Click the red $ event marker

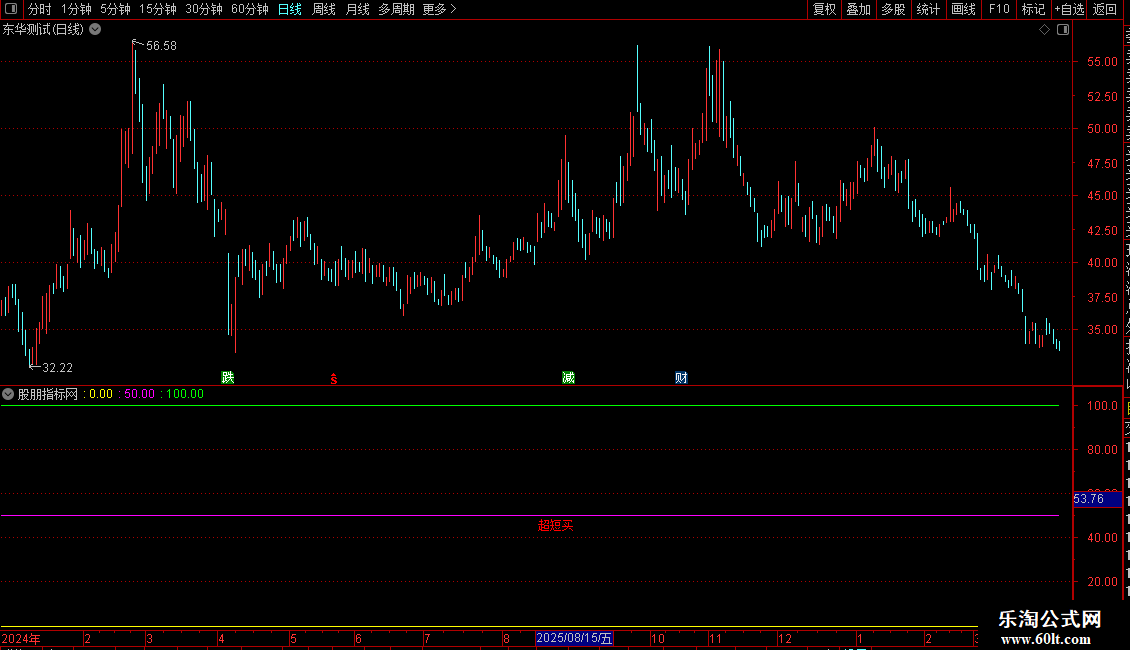pos(334,378)
